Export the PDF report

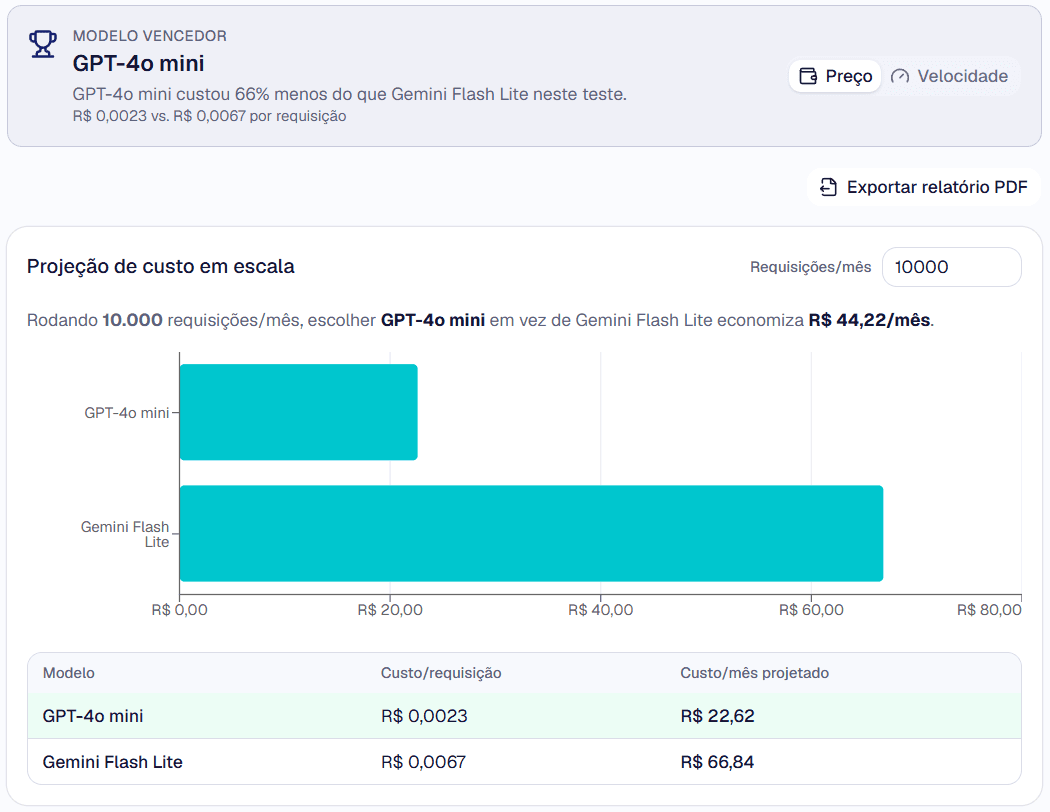coord(924,187)
